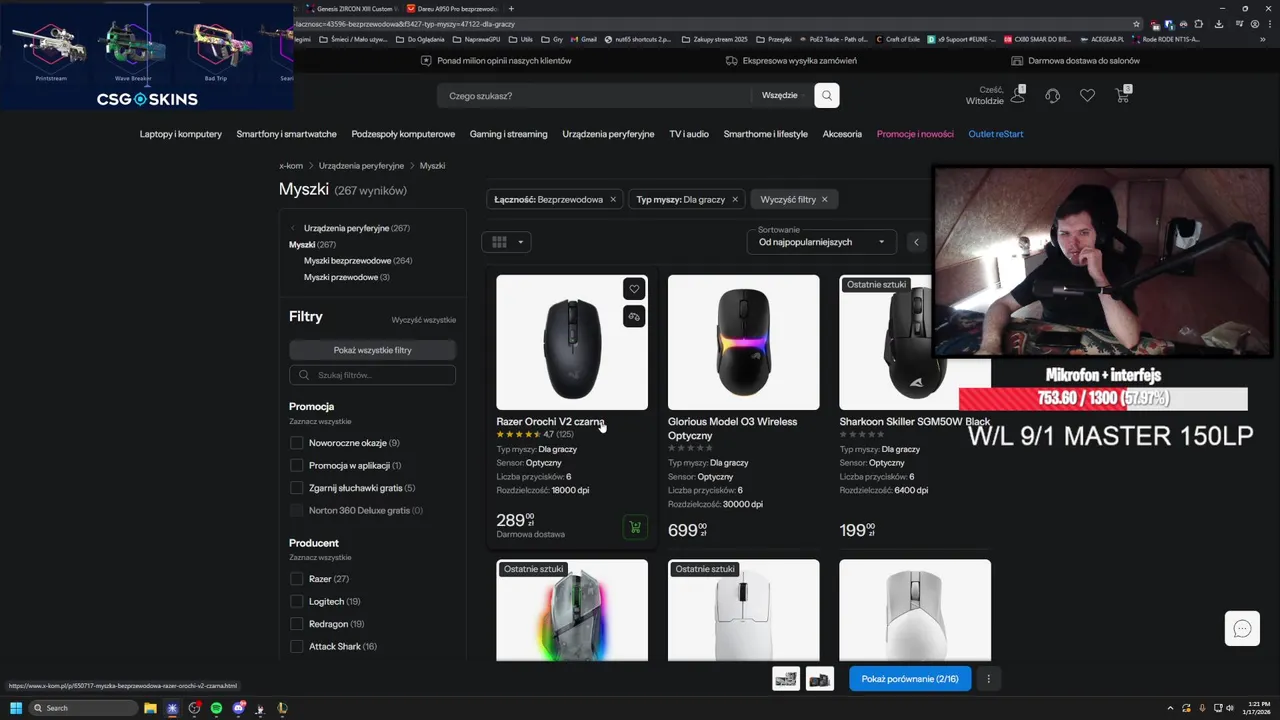The width and height of the screenshot is (1280, 720).
Task: Open the shopping cart icon in the header
Action: pos(1123,95)
